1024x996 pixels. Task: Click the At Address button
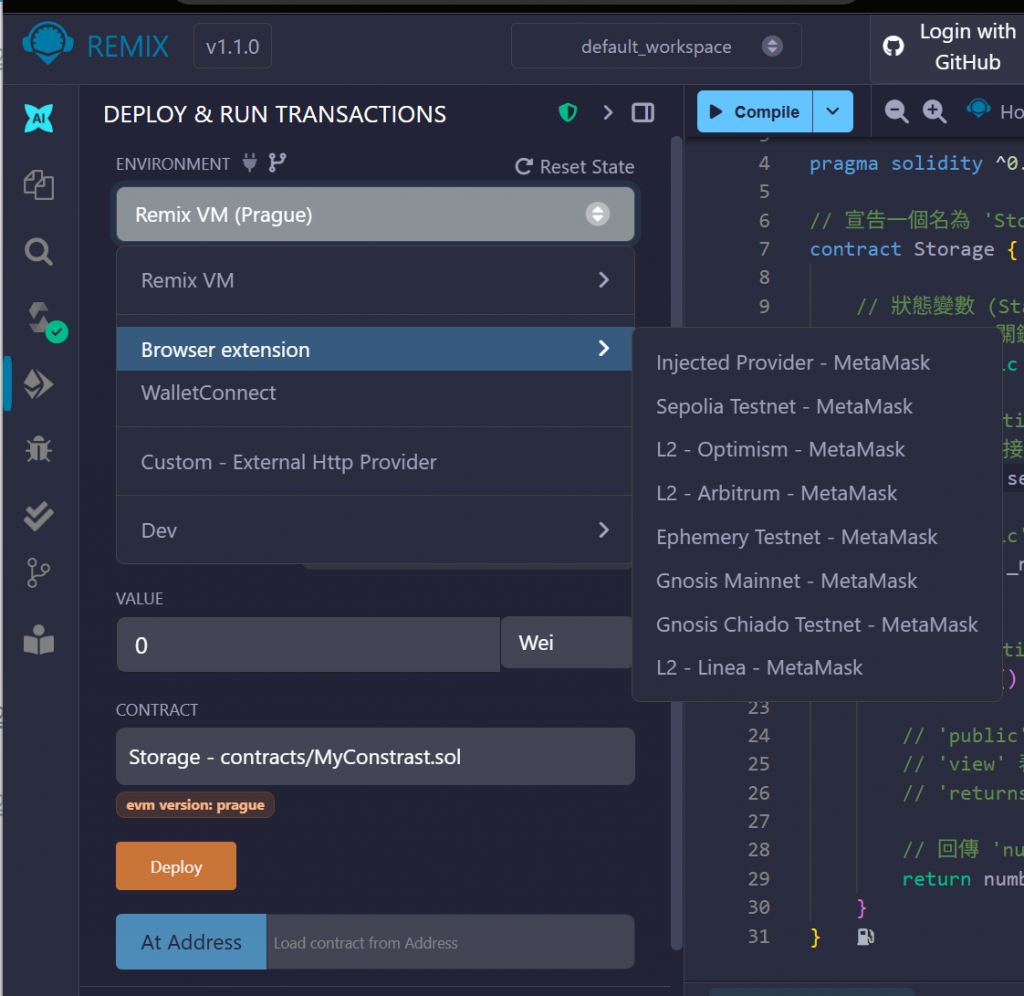191,942
